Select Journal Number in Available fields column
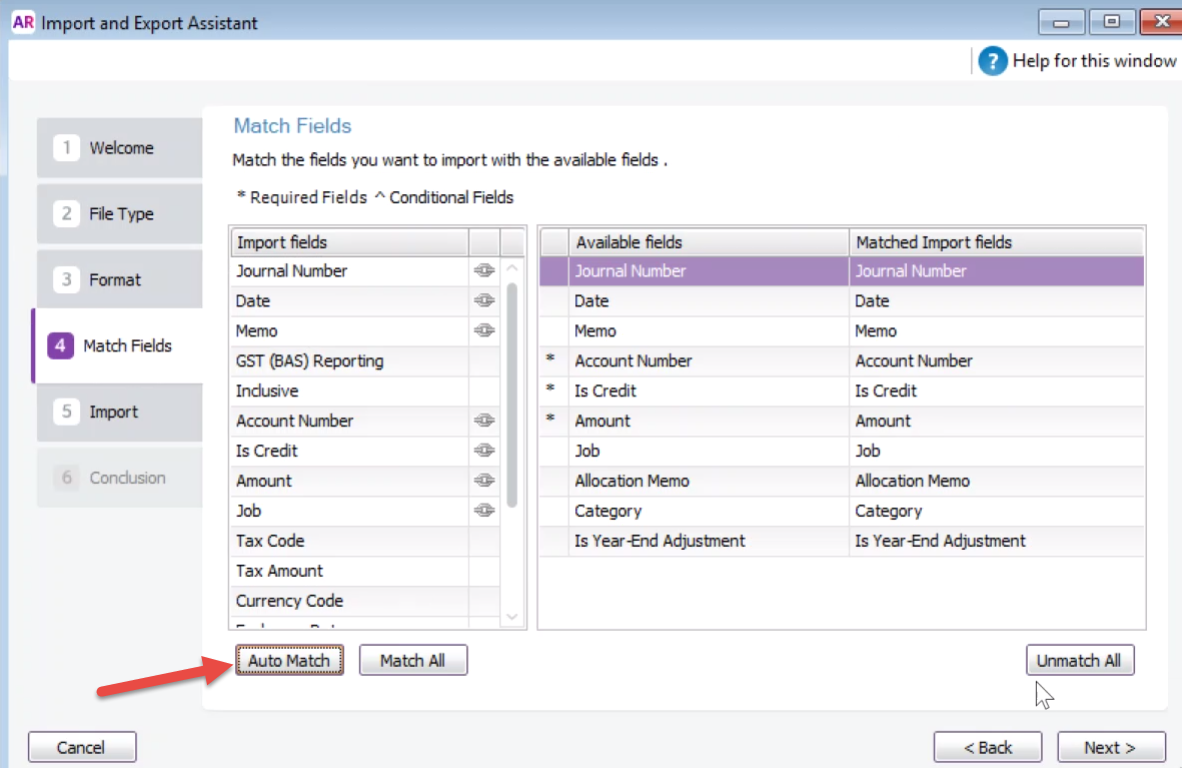This screenshot has height=768, width=1182. (709, 271)
